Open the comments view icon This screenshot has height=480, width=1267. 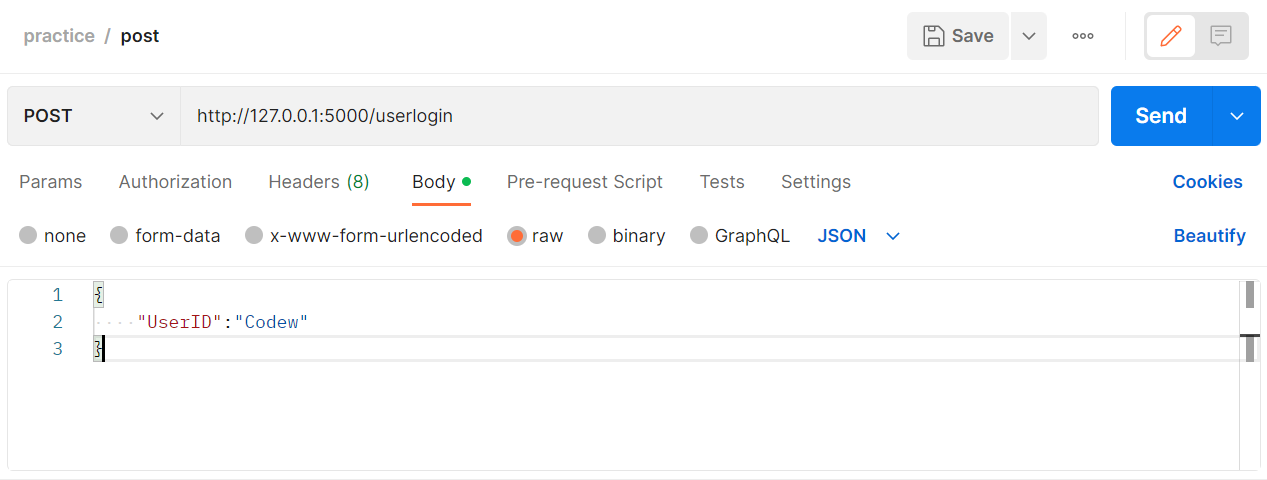coord(1221,36)
